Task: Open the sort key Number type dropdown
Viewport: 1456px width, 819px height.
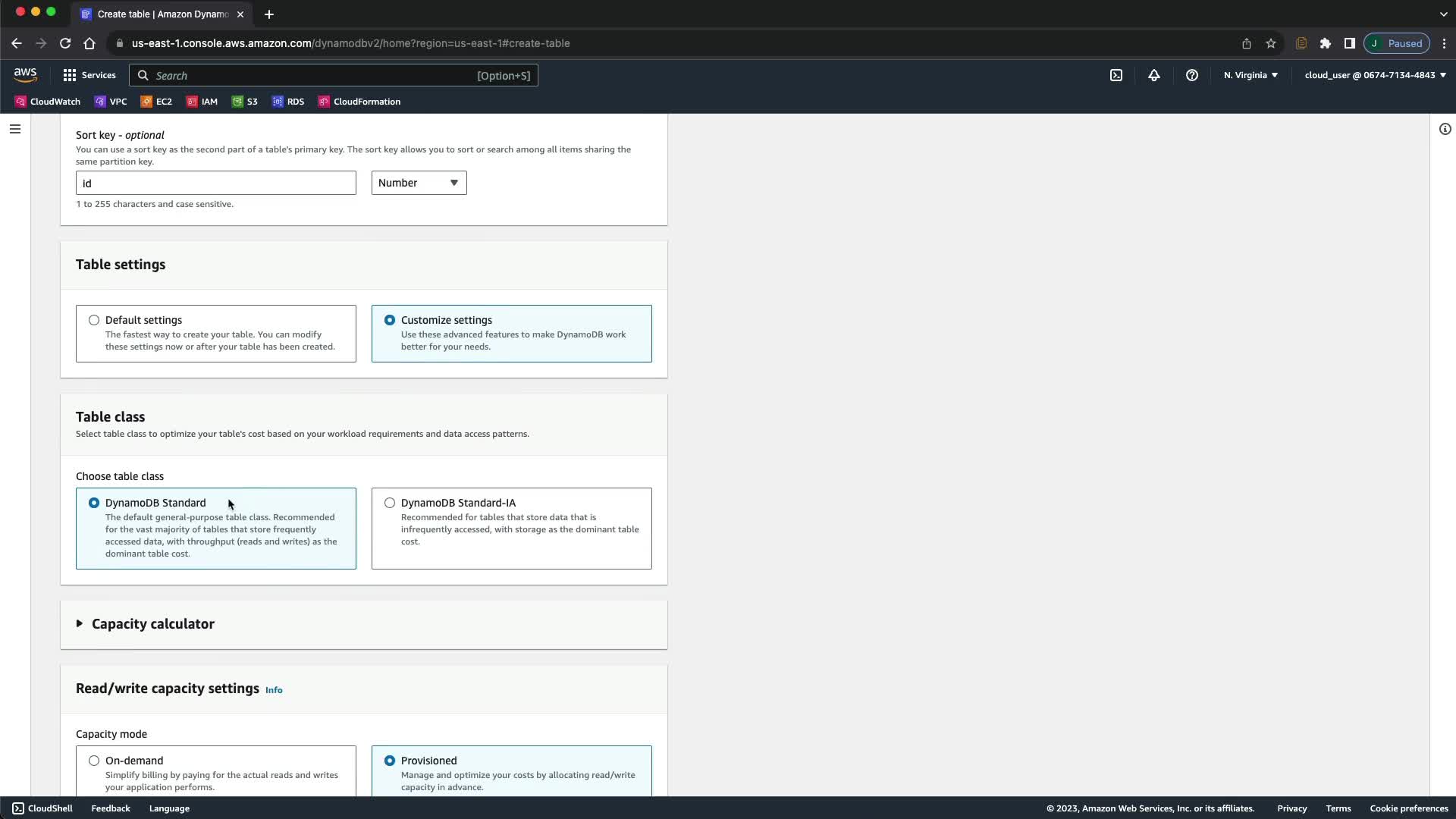Action: [x=419, y=183]
